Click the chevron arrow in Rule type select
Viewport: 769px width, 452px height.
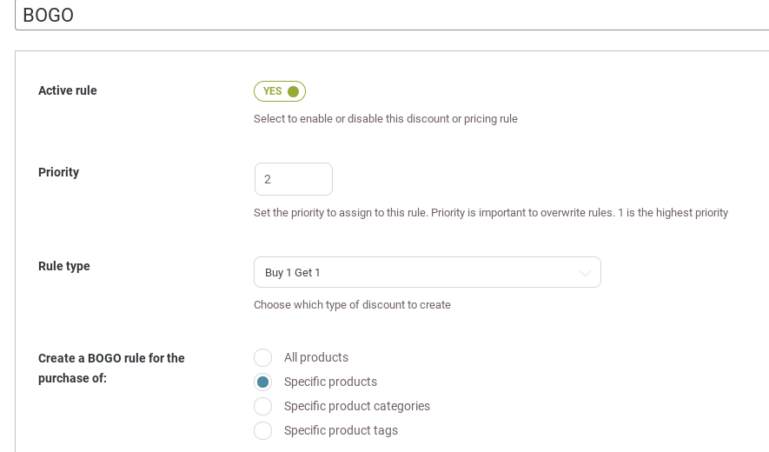coord(585,272)
